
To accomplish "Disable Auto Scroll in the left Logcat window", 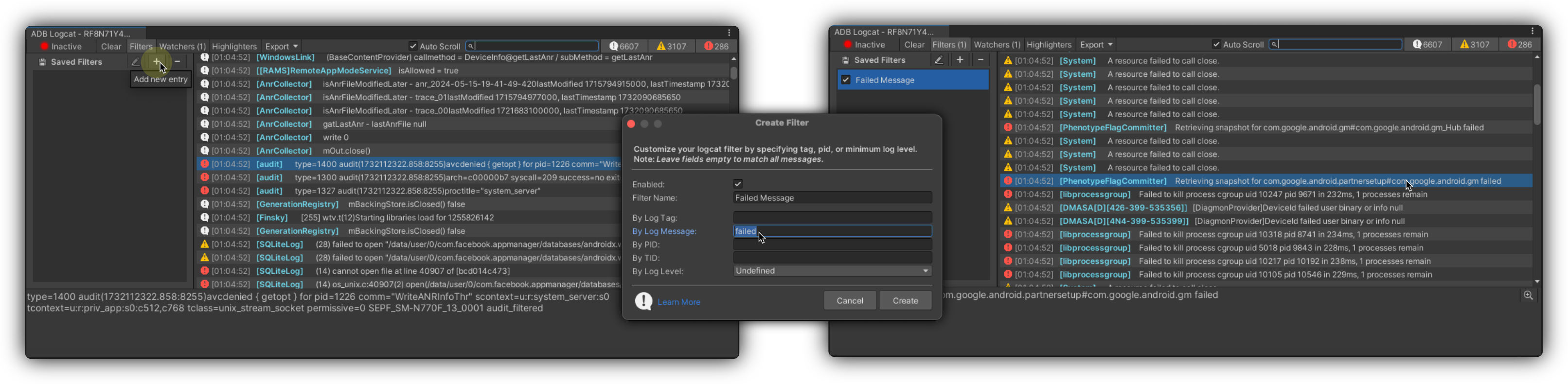I will (413, 46).
